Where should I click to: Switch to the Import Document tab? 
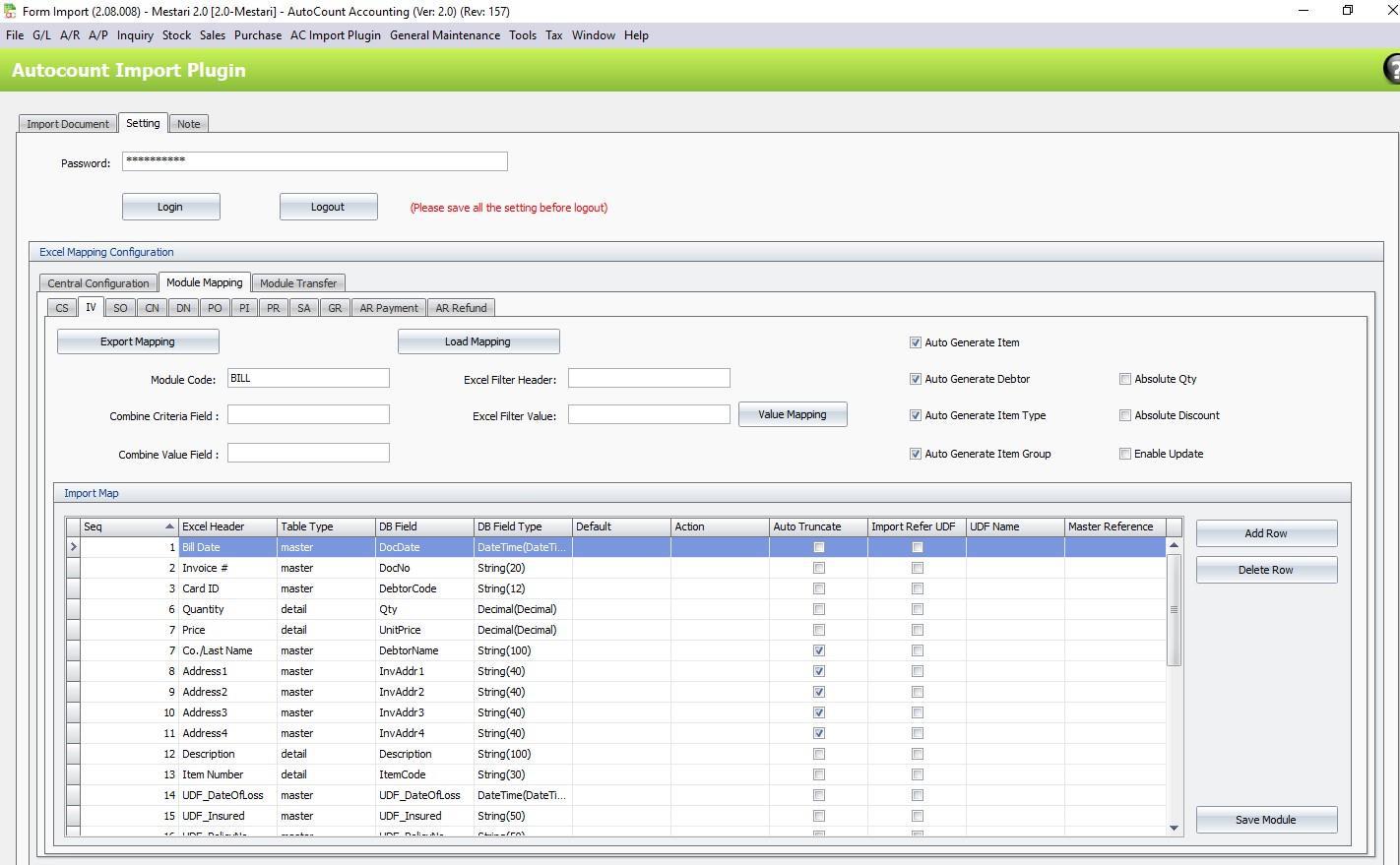click(67, 123)
